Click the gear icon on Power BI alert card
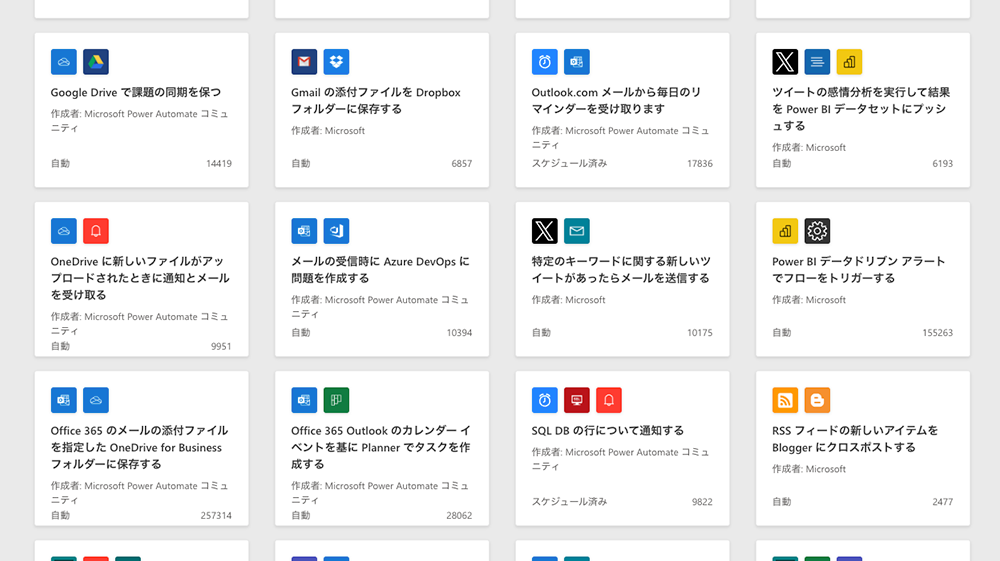This screenshot has height=561, width=1000. [x=817, y=231]
